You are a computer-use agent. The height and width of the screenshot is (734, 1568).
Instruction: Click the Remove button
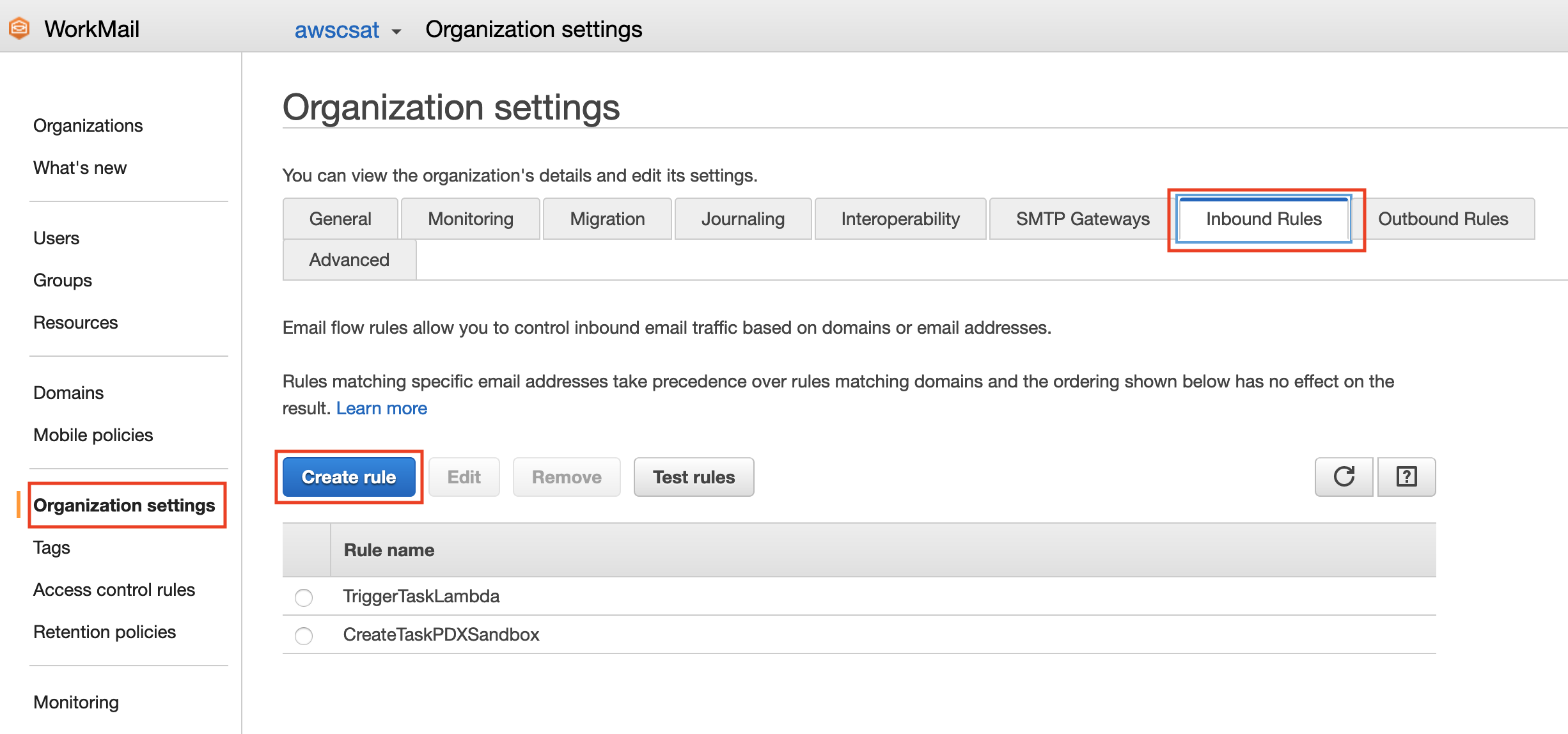tap(567, 477)
